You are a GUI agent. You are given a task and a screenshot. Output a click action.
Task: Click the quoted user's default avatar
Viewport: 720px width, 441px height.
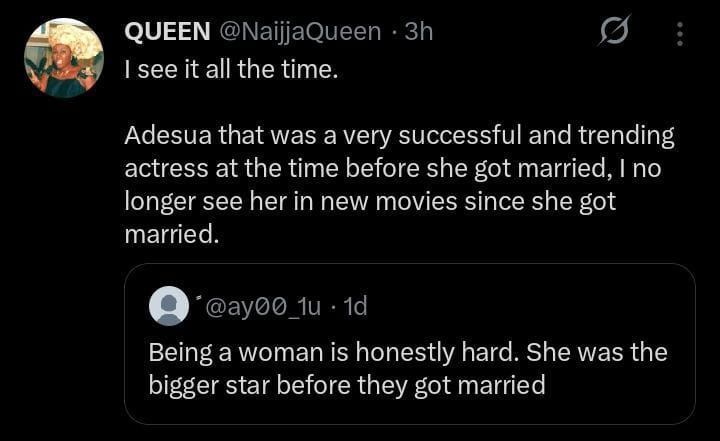coord(168,306)
